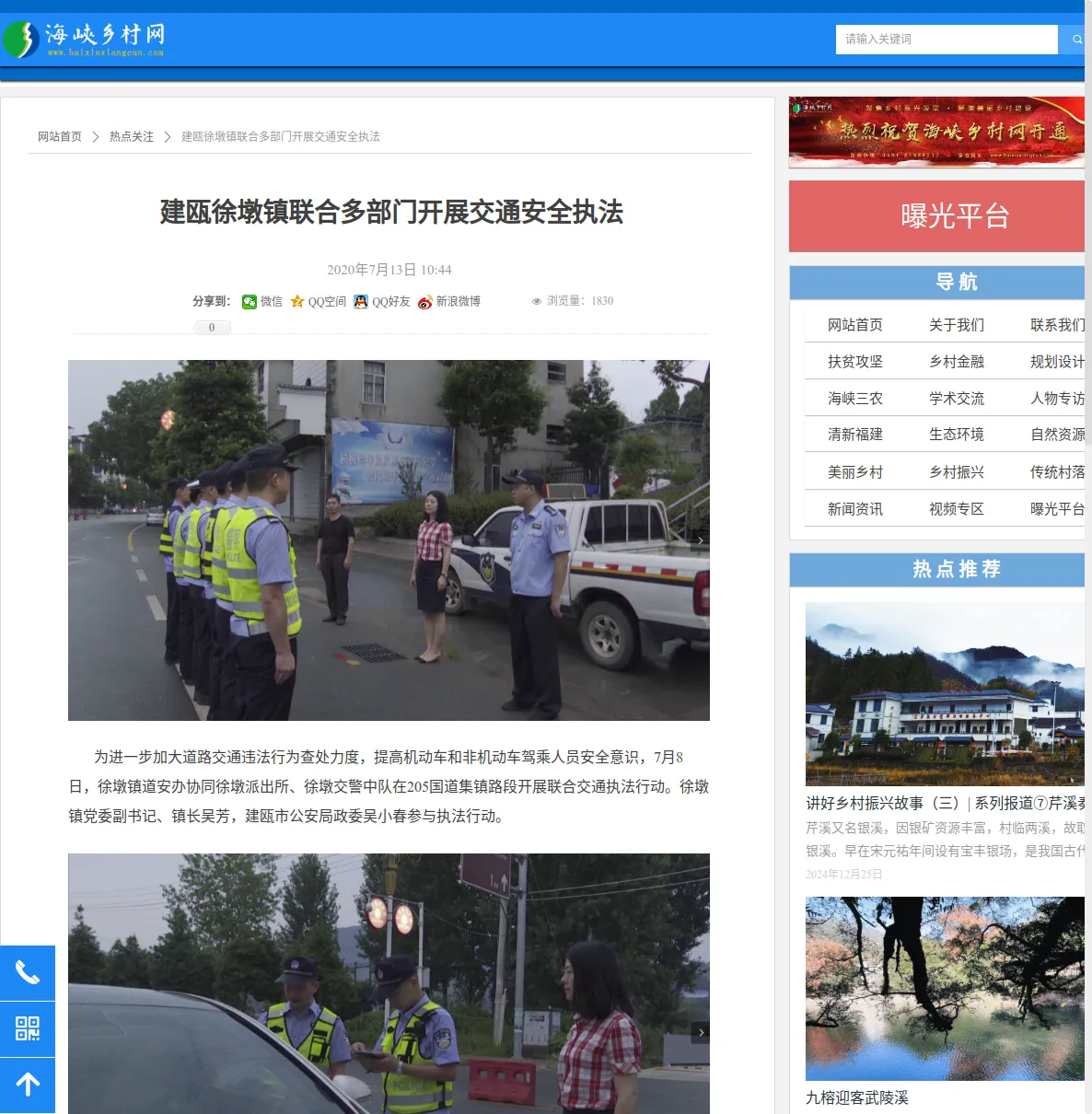Viewport: 1092px width, 1114px height.
Task: Select 关于我们 in navigation panel
Action: click(957, 325)
